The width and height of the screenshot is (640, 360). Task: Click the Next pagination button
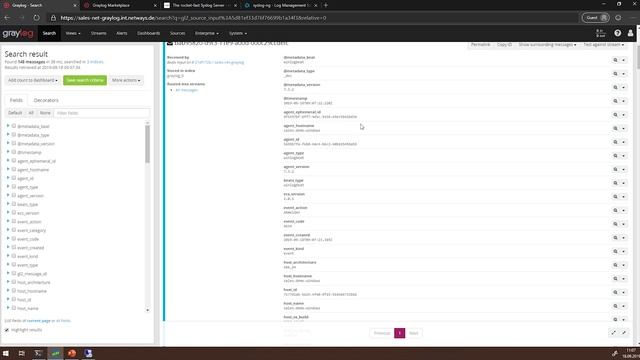pyautogui.click(x=413, y=333)
